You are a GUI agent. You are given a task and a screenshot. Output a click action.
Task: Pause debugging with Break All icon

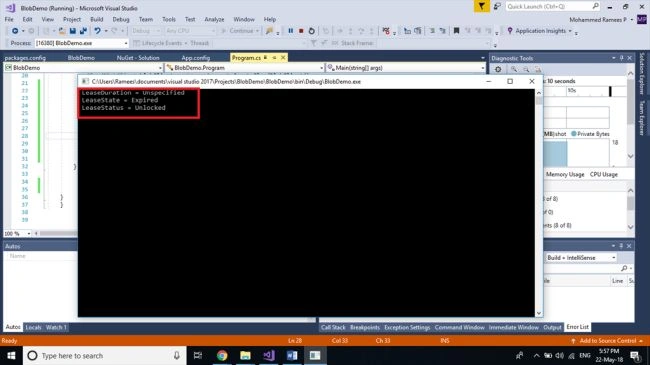point(291,31)
